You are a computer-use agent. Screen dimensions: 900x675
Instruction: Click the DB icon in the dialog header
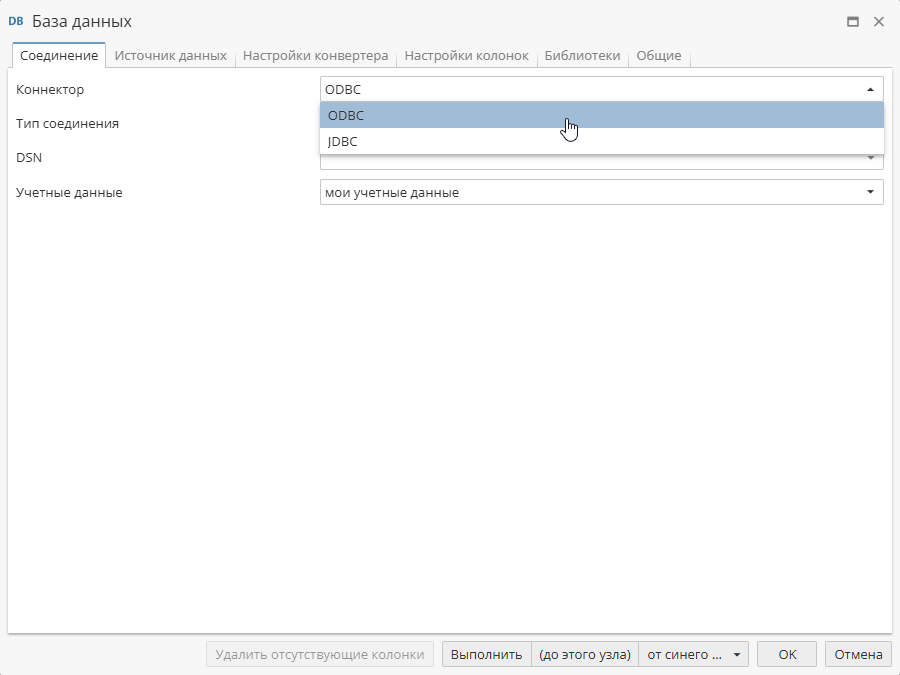16,21
